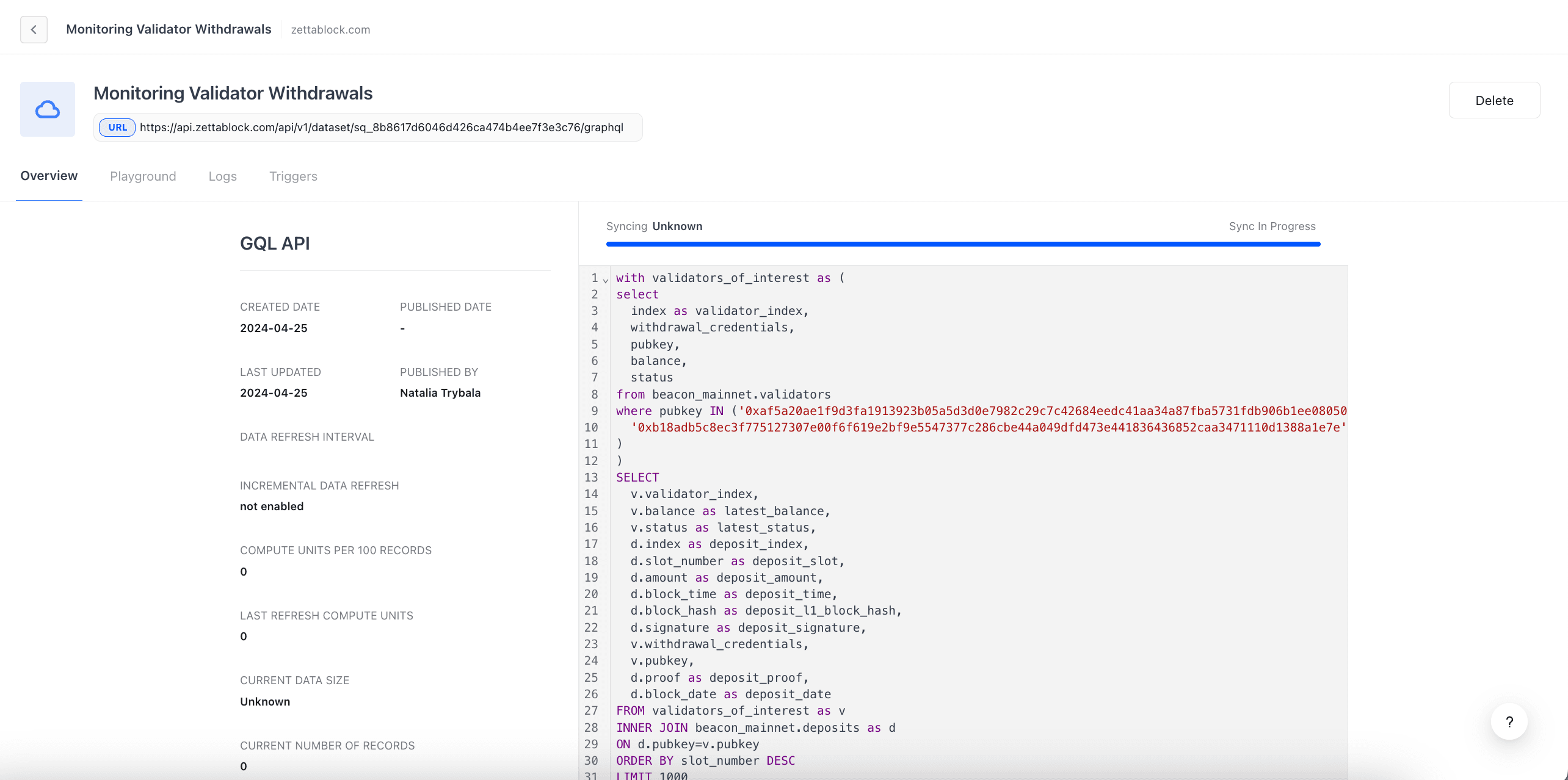
Task: Click the 'where pubkey IN' code line
Action: [981, 411]
